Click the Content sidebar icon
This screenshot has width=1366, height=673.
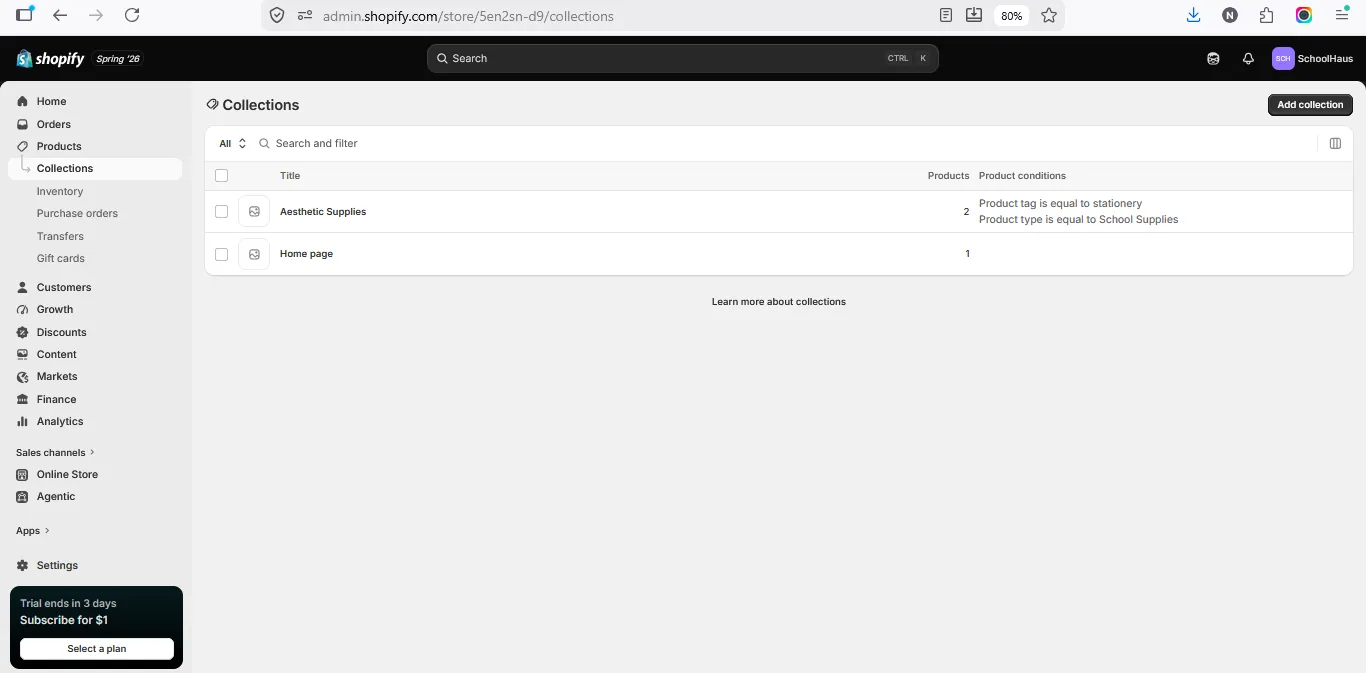click(23, 354)
